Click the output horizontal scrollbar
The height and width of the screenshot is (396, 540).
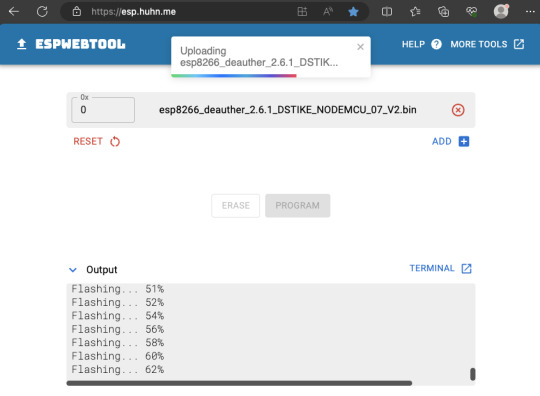pyautogui.click(x=239, y=383)
